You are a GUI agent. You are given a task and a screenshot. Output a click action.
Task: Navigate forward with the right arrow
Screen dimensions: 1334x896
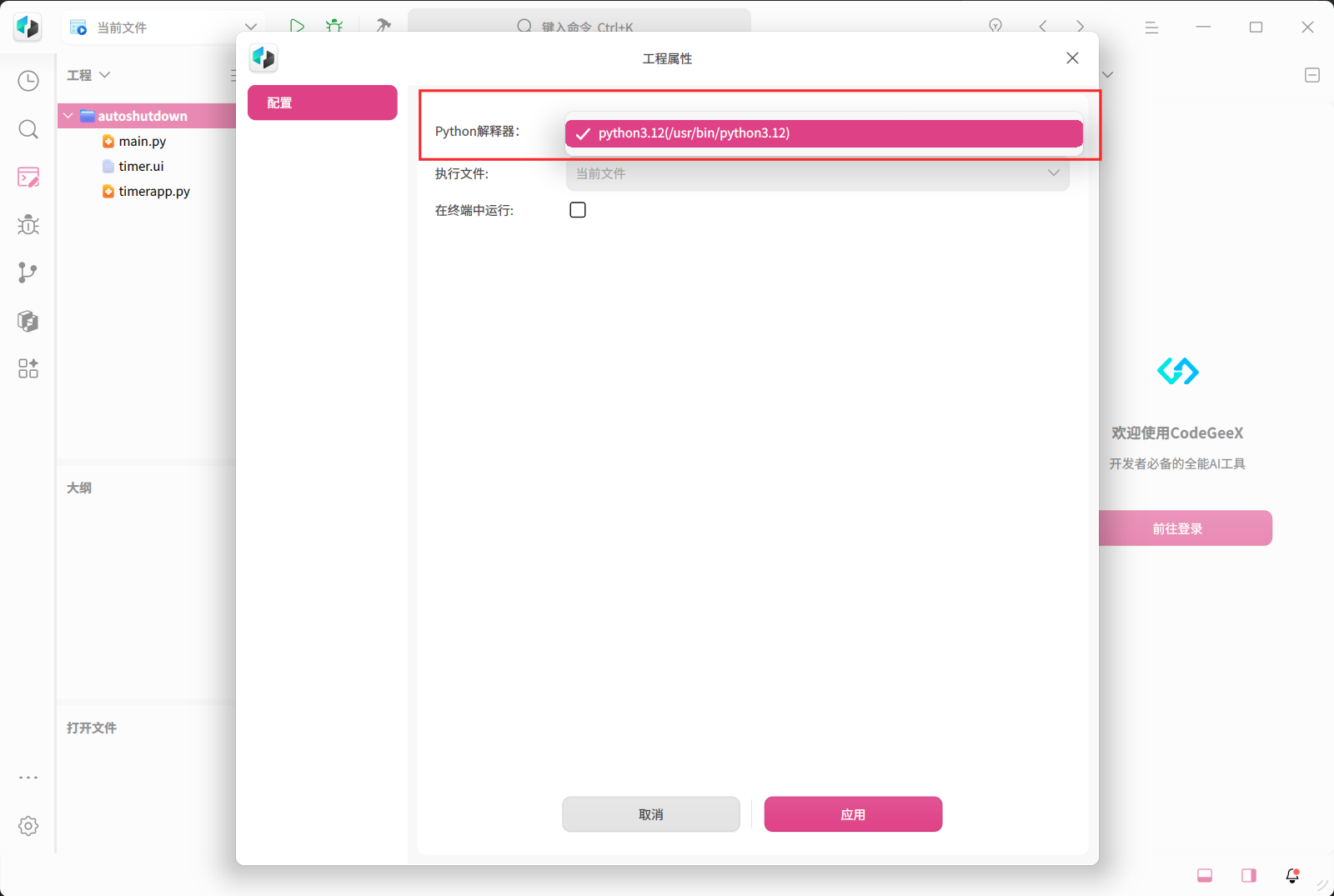tap(1081, 27)
